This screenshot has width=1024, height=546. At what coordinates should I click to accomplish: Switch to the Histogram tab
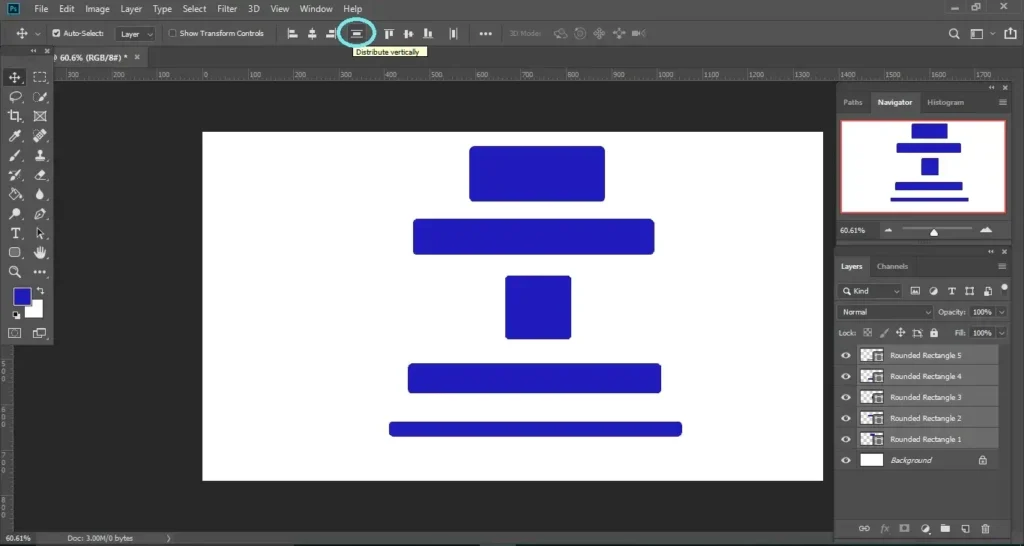coord(945,103)
